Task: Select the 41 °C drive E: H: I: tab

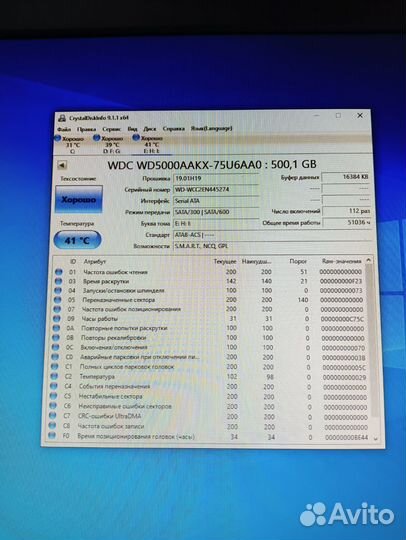Action: (151, 144)
